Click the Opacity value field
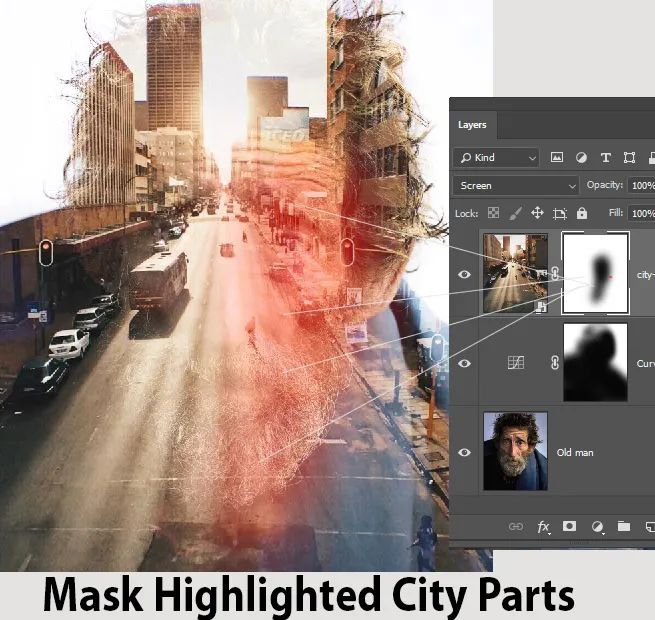Viewport: 655px width, 620px height. 642,185
